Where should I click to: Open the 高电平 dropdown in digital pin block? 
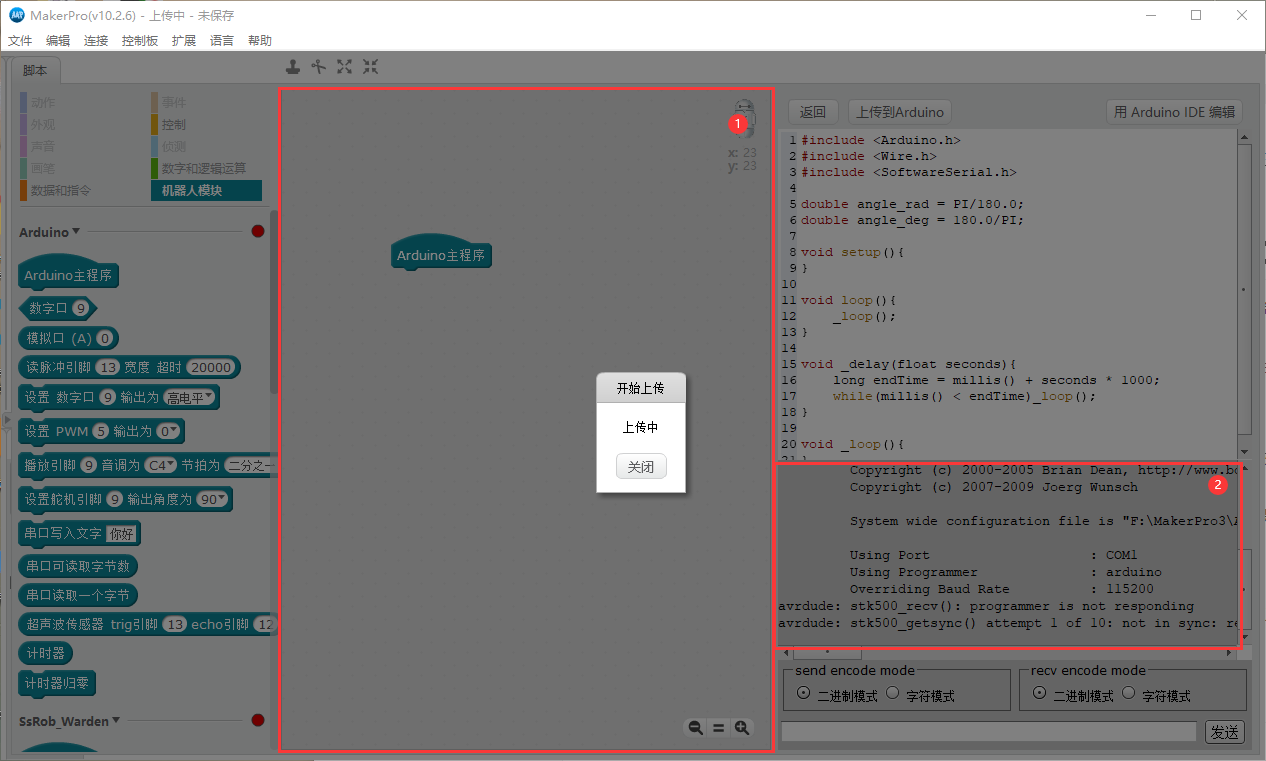[190, 399]
